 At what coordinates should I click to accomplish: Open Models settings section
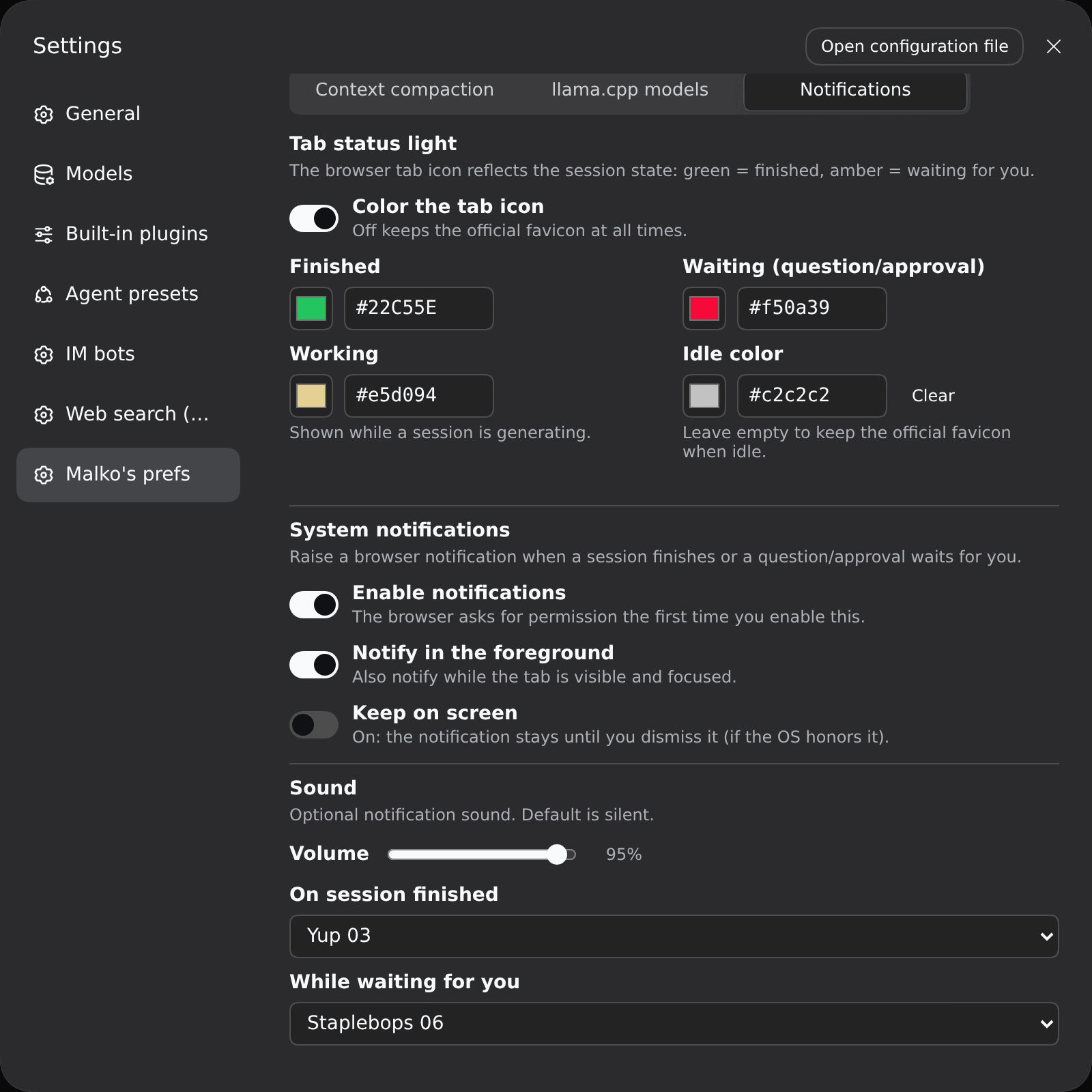click(x=128, y=174)
